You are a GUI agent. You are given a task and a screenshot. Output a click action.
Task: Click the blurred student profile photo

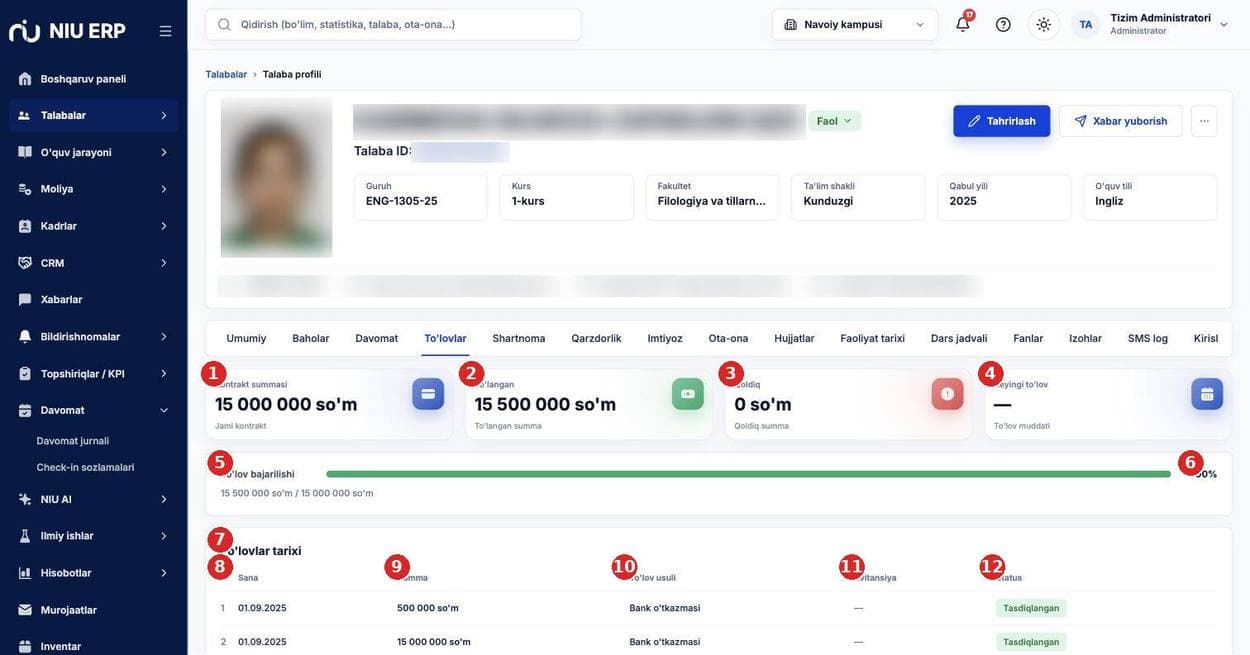[x=276, y=177]
